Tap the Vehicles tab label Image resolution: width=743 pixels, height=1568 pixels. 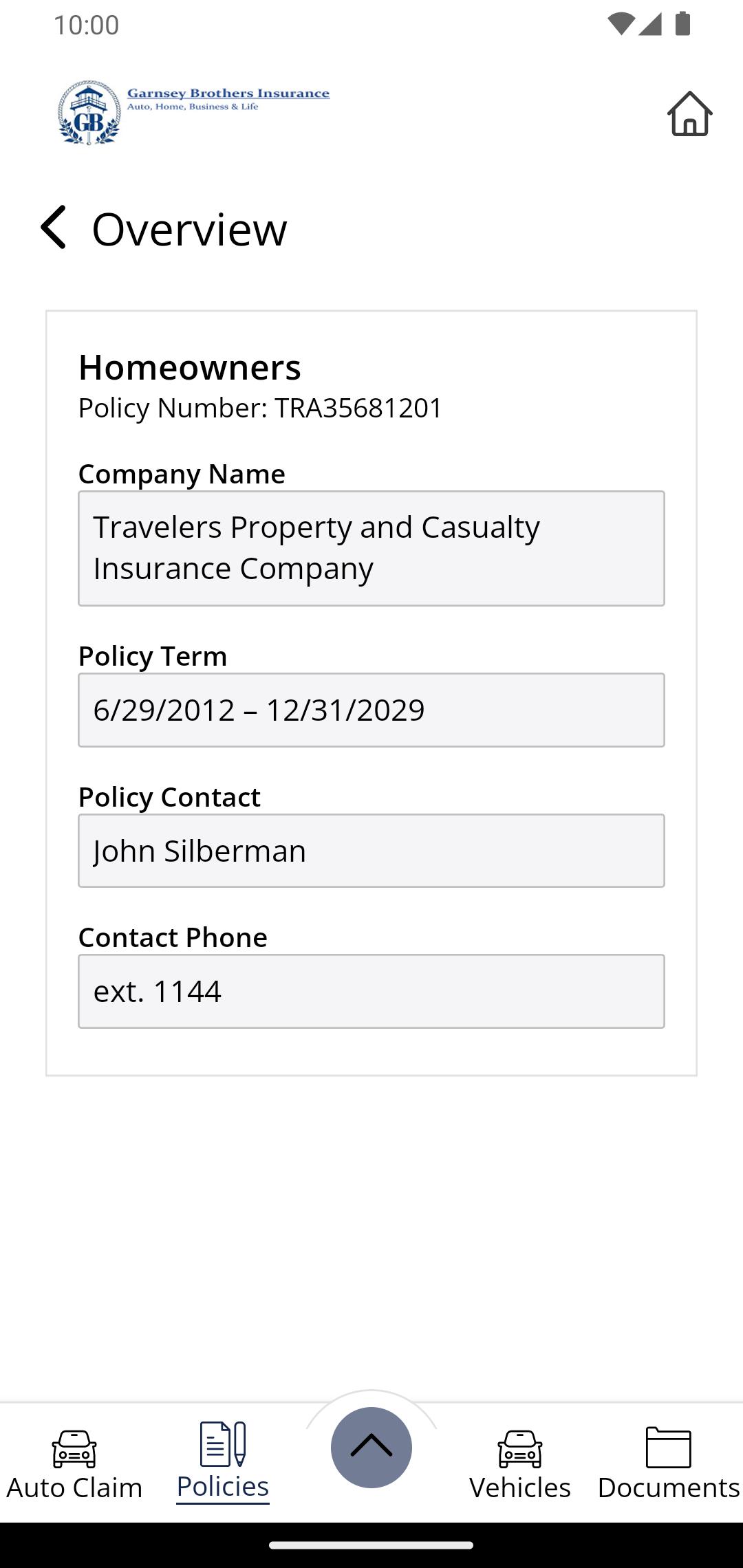[520, 1488]
